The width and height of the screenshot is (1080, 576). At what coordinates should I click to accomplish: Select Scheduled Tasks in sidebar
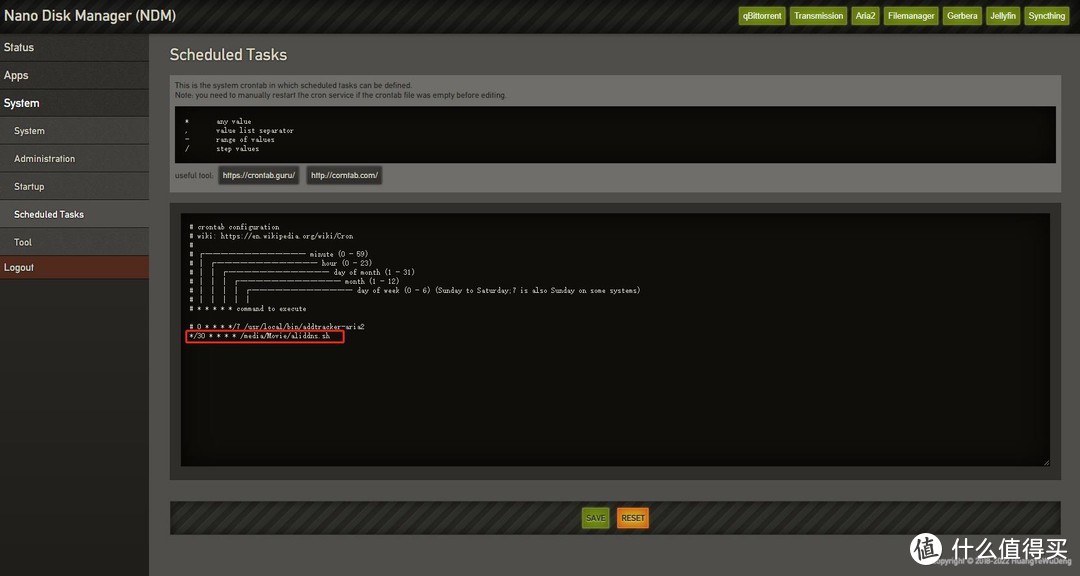74,214
